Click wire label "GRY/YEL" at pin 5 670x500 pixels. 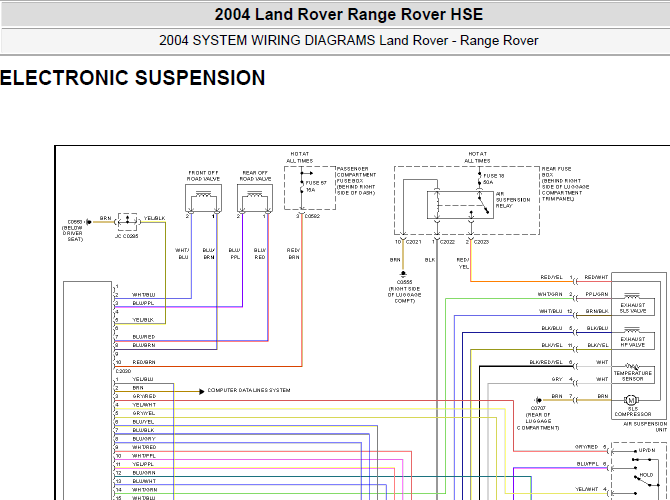click(x=144, y=413)
